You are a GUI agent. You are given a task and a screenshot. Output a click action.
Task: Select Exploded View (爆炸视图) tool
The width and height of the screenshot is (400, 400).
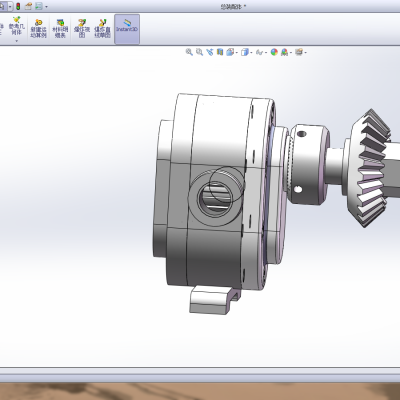pos(82,29)
